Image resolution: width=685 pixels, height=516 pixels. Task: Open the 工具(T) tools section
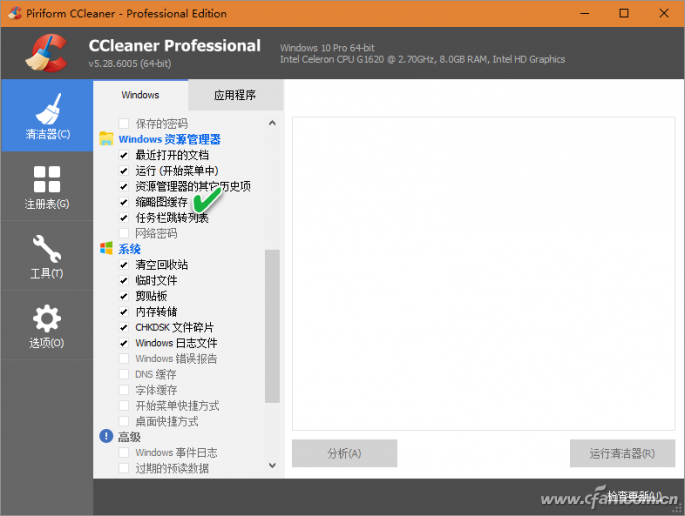pos(47,256)
